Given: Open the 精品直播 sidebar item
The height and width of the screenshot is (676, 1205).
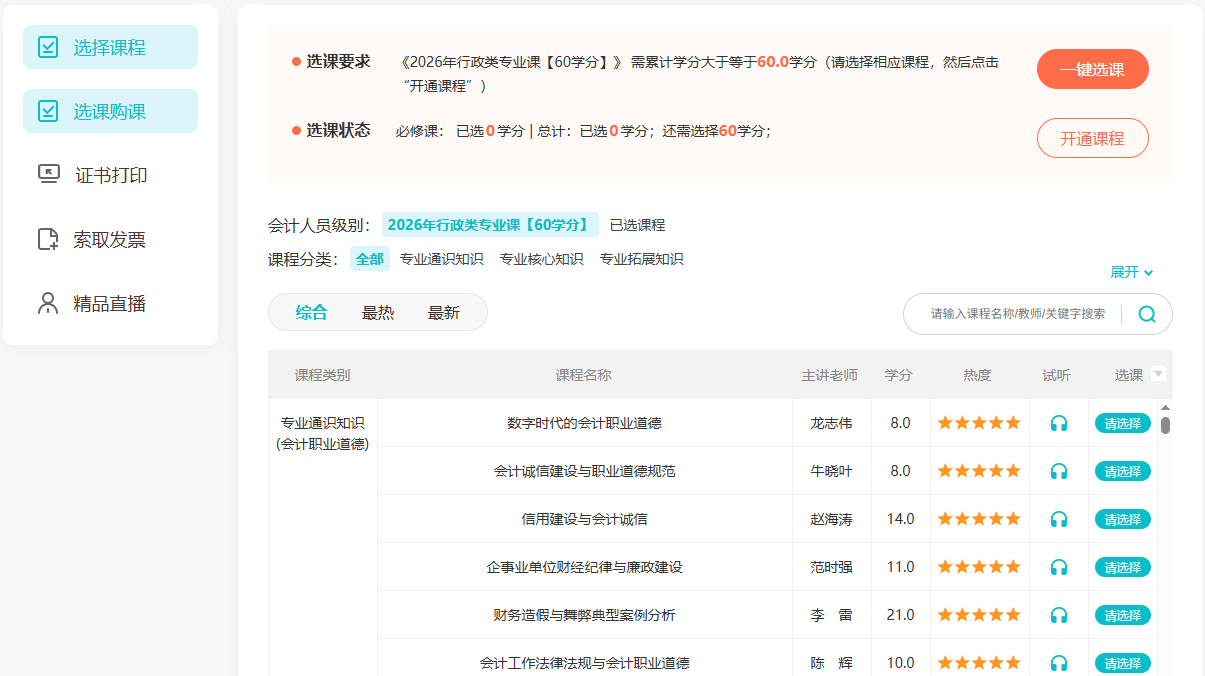Looking at the screenshot, I should coord(110,303).
